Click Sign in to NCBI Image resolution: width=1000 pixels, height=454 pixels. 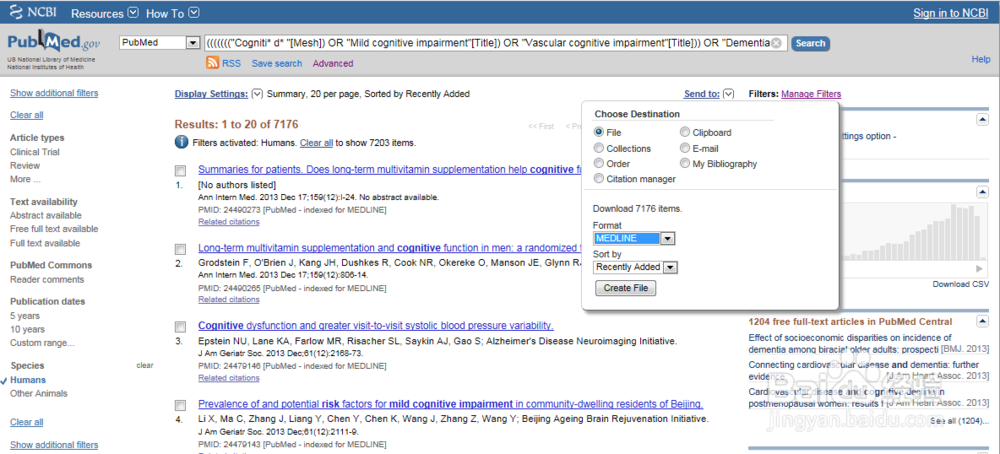(952, 13)
